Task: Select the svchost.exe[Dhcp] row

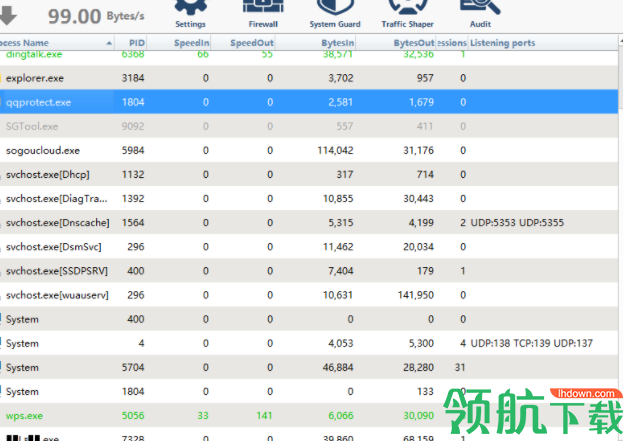Action: tap(309, 174)
